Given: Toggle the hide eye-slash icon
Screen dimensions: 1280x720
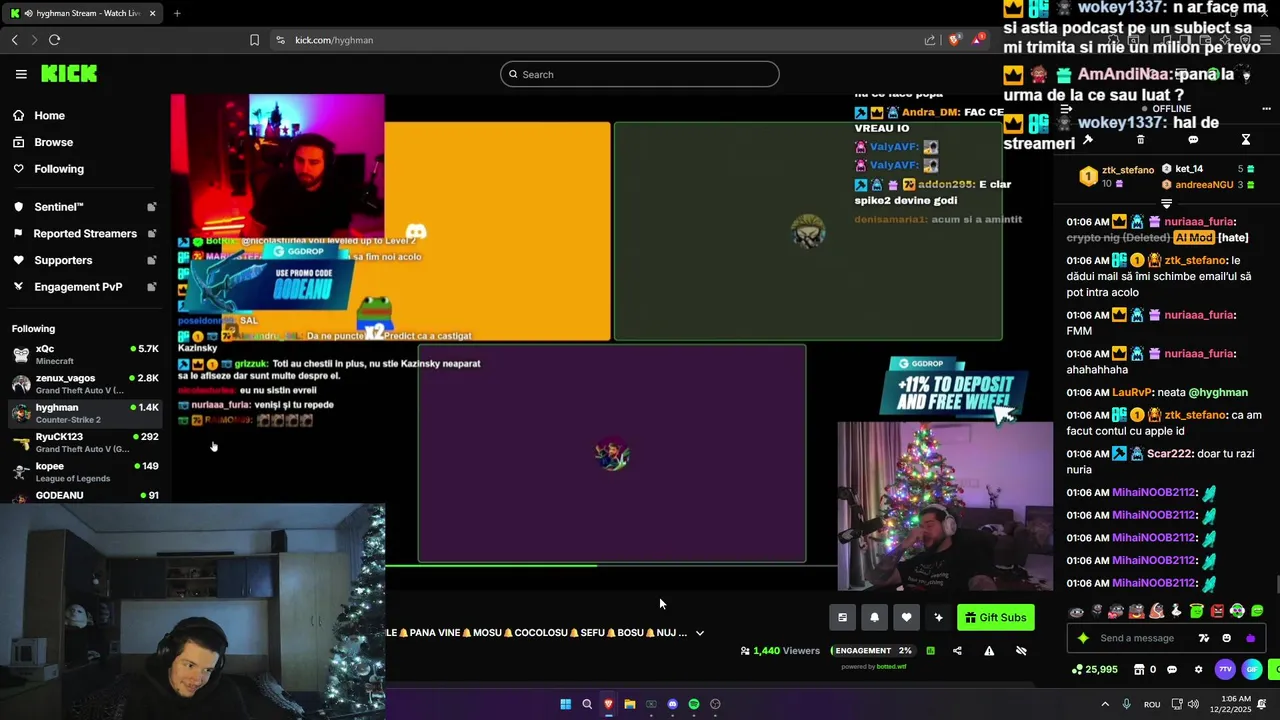Looking at the screenshot, I should coord(1021,651).
